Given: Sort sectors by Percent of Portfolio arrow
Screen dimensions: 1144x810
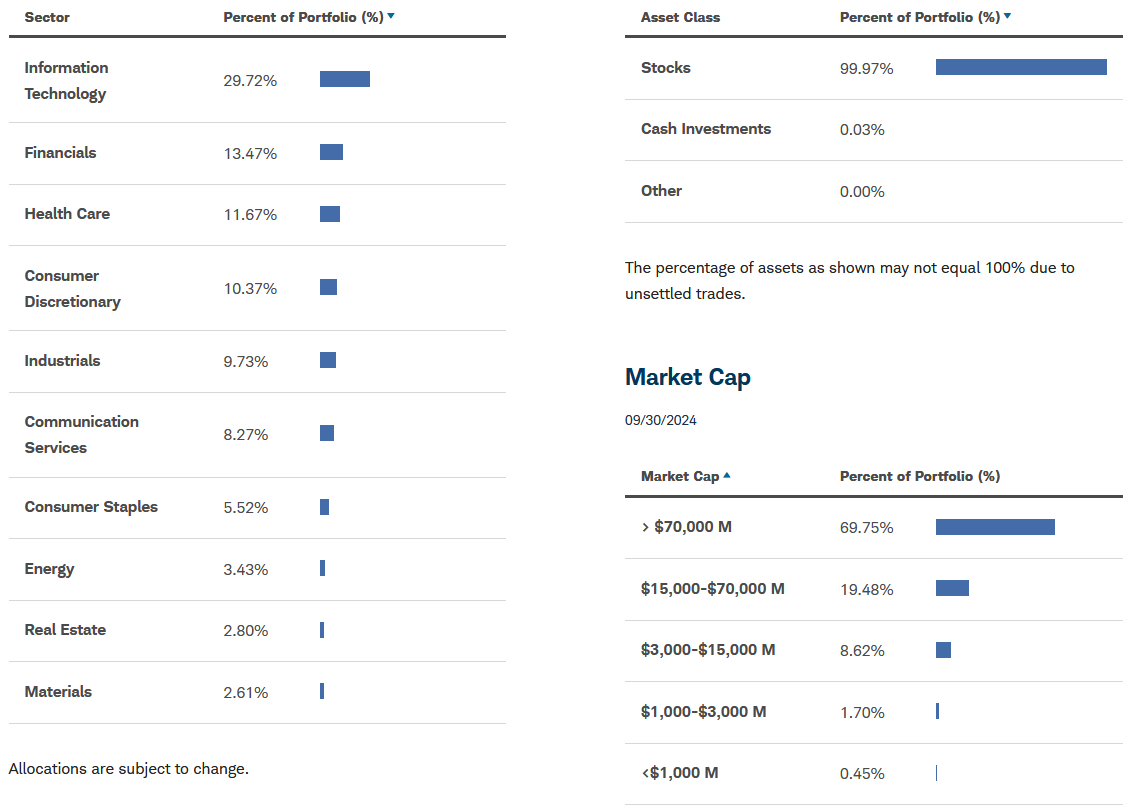Looking at the screenshot, I should (x=391, y=16).
